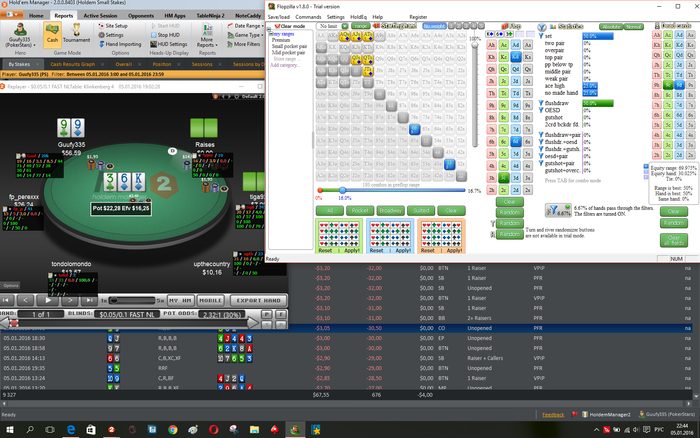The image size is (700, 438).
Task: Open Hand Importing option
Action: coord(120,44)
